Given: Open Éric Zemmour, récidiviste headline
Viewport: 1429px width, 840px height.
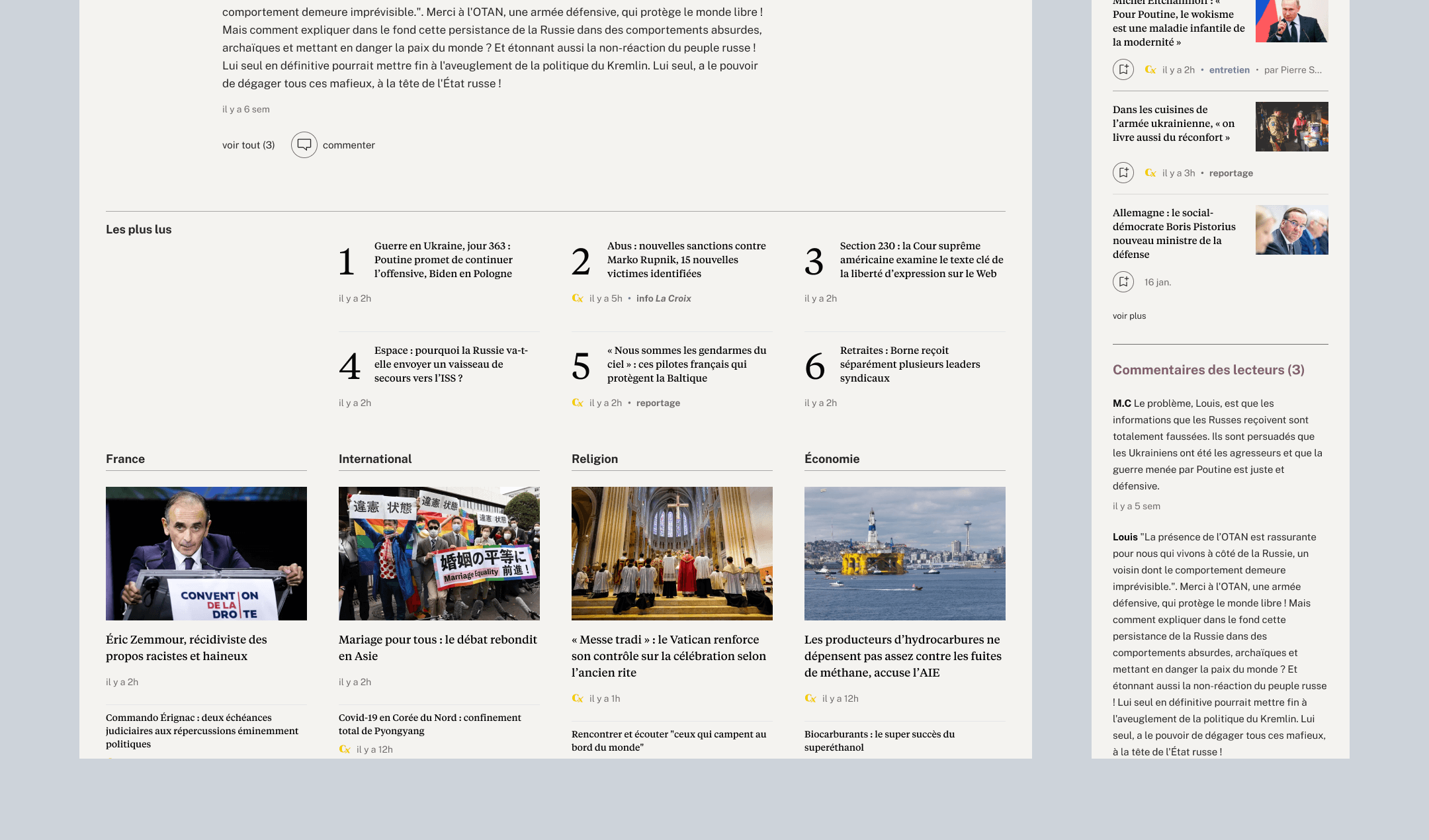Looking at the screenshot, I should pos(187,648).
